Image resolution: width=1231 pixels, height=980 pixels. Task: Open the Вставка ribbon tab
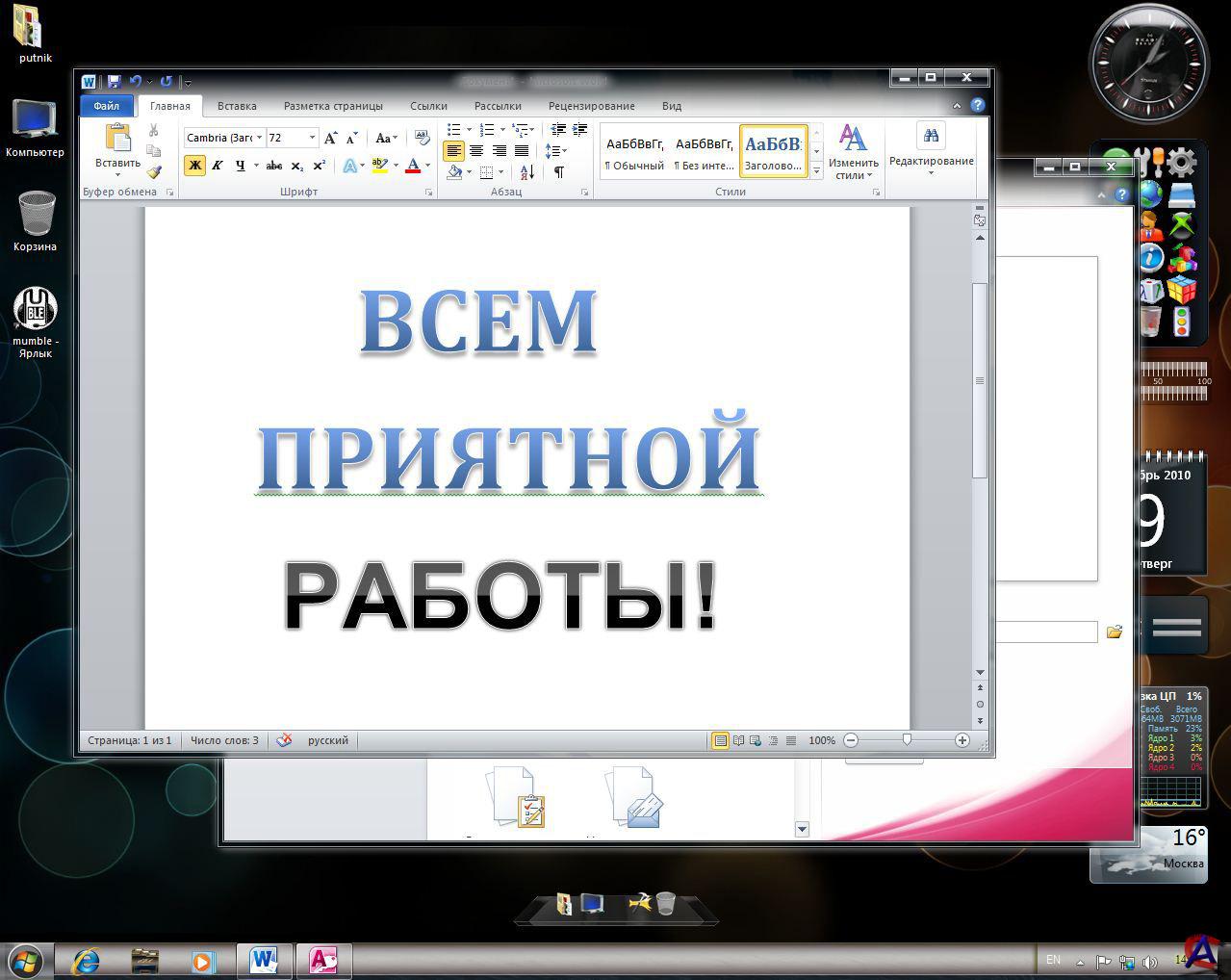tap(237, 106)
